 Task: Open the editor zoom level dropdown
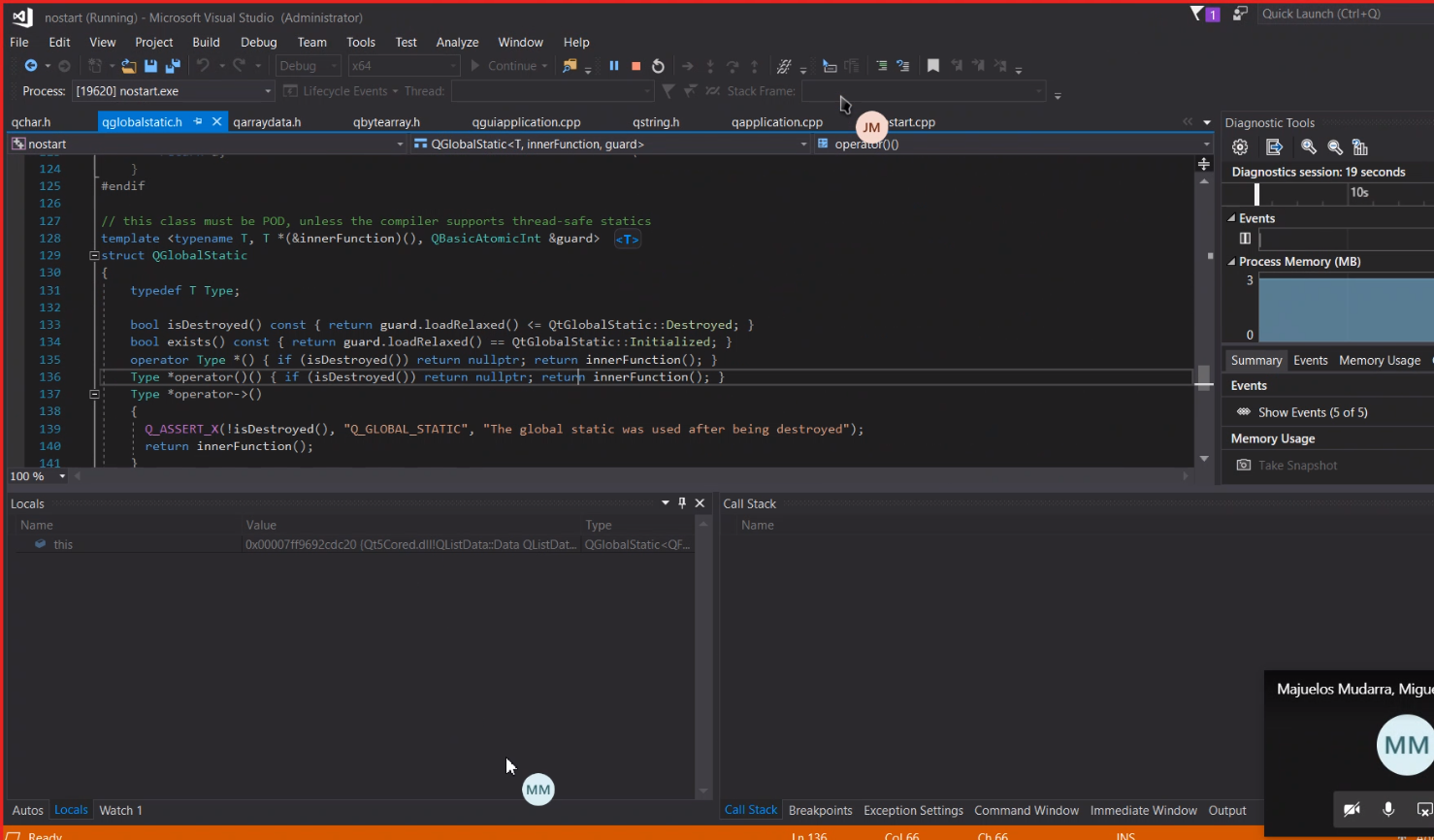[63, 476]
